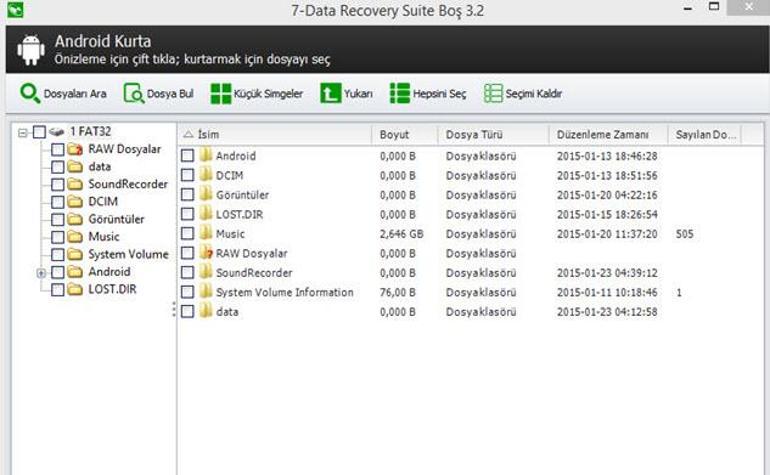Click the pane splitter handle
The image size is (770, 475).
(x=174, y=311)
